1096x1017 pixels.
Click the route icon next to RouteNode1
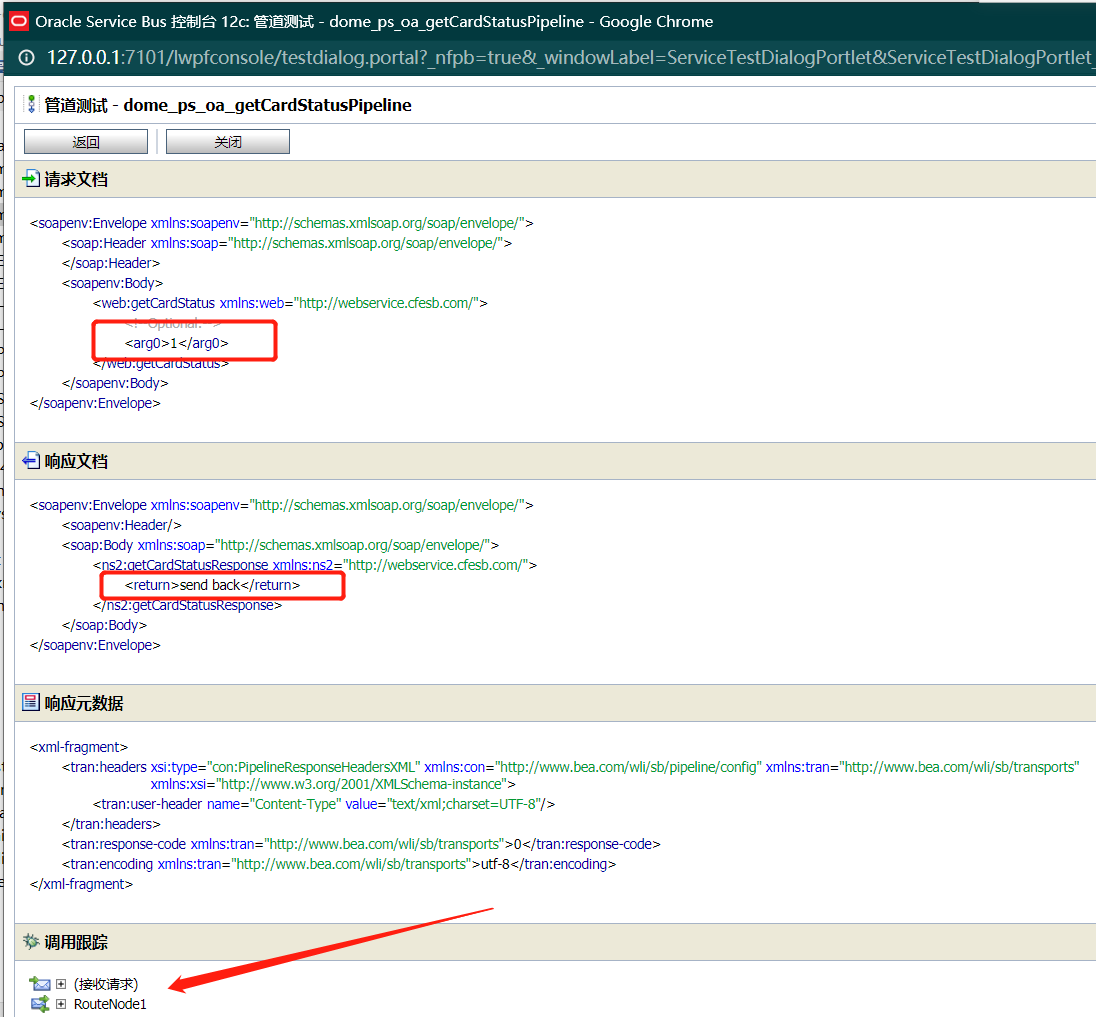pyautogui.click(x=40, y=1004)
